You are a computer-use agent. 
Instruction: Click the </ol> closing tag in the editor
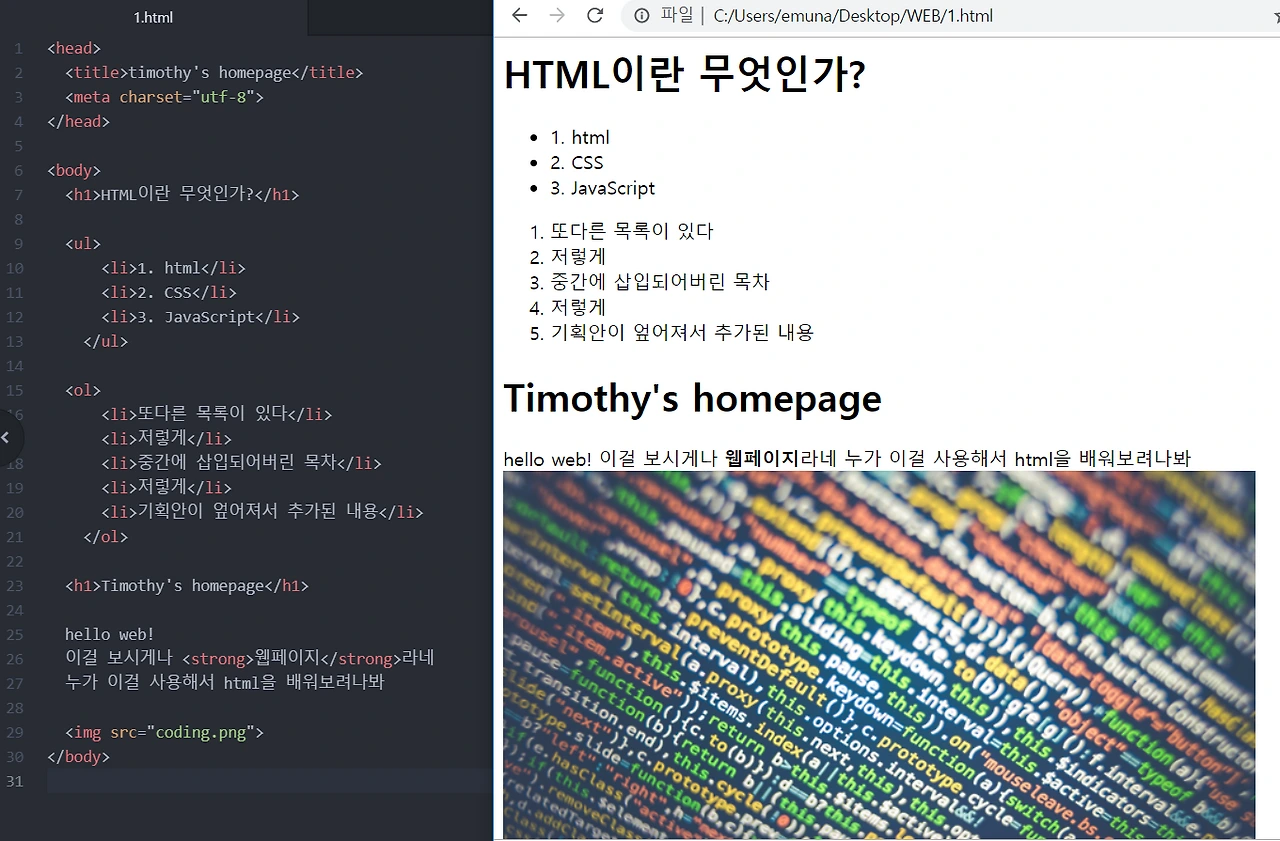point(106,536)
